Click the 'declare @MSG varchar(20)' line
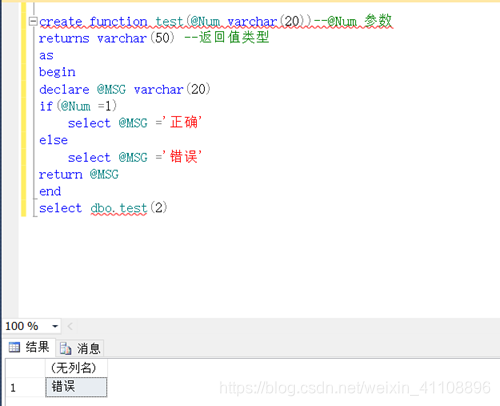Screen dimensions: 500x406 [125, 89]
